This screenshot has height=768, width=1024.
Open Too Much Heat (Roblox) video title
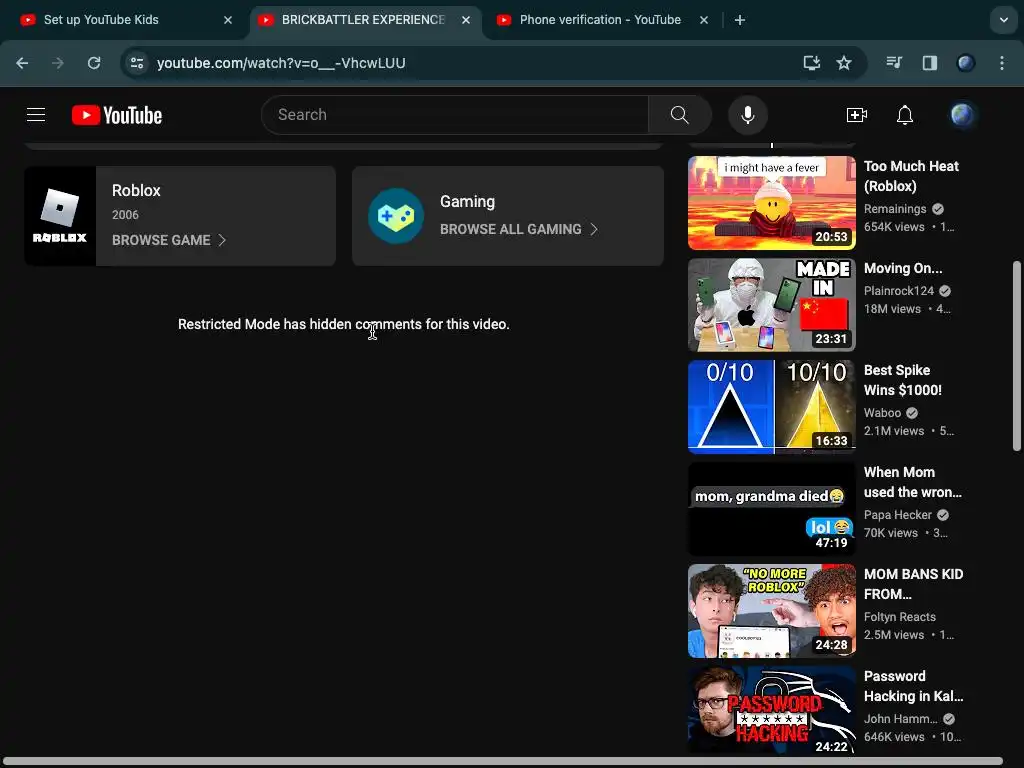tap(911, 176)
